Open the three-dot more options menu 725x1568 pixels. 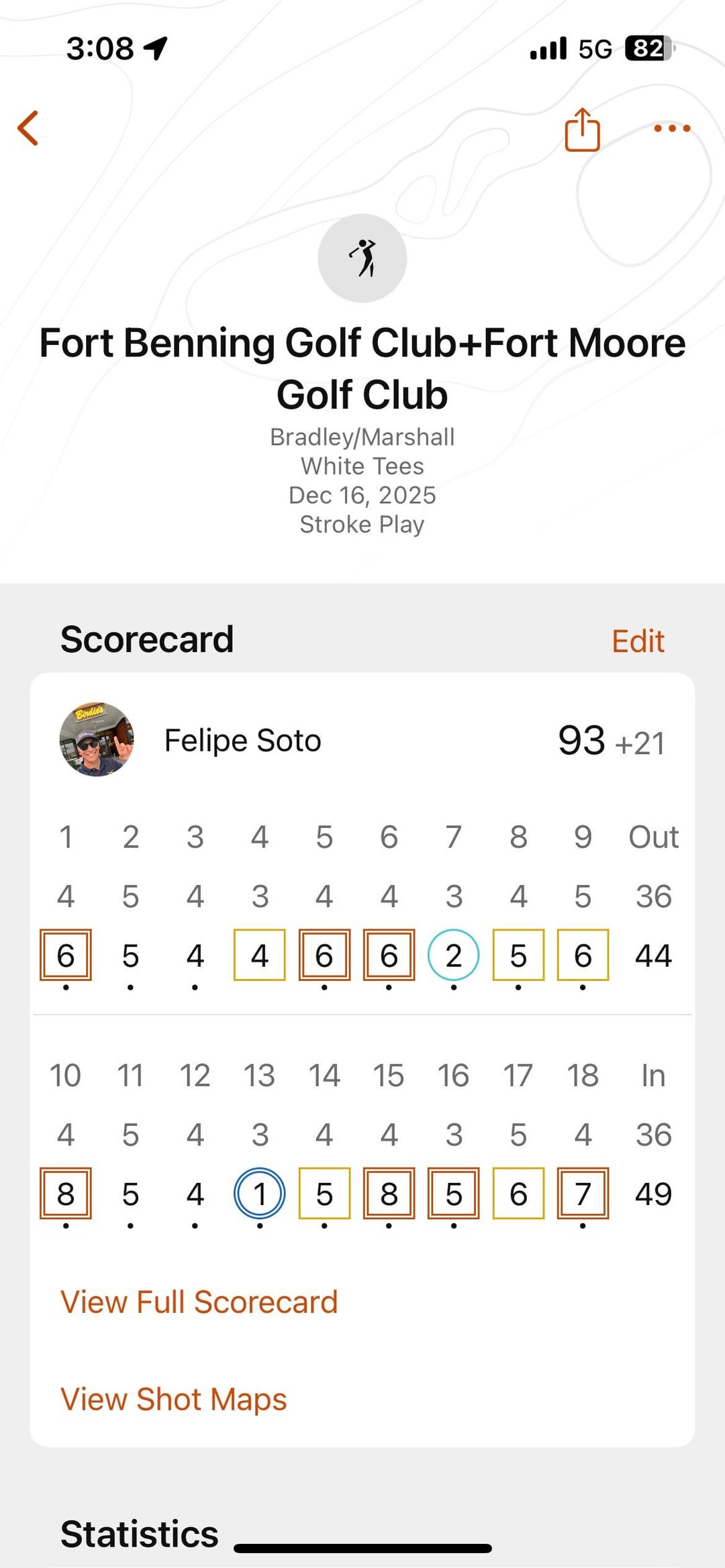672,128
